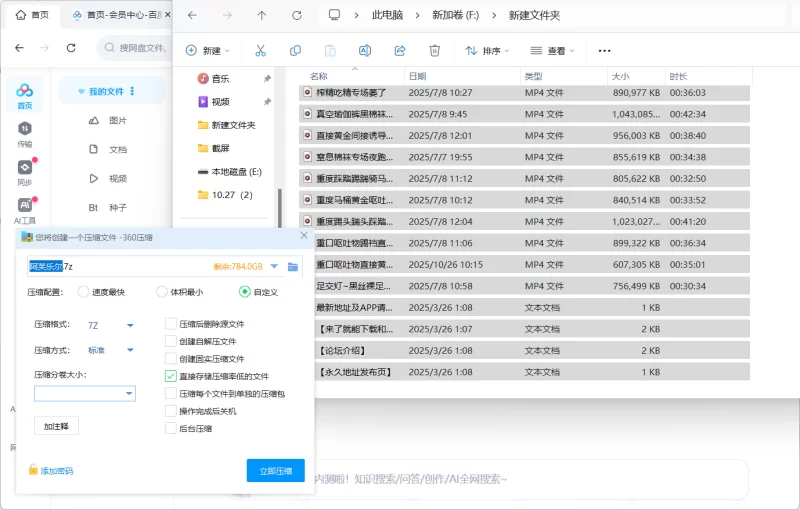Select the 速度最快 compression radio button

[82, 292]
